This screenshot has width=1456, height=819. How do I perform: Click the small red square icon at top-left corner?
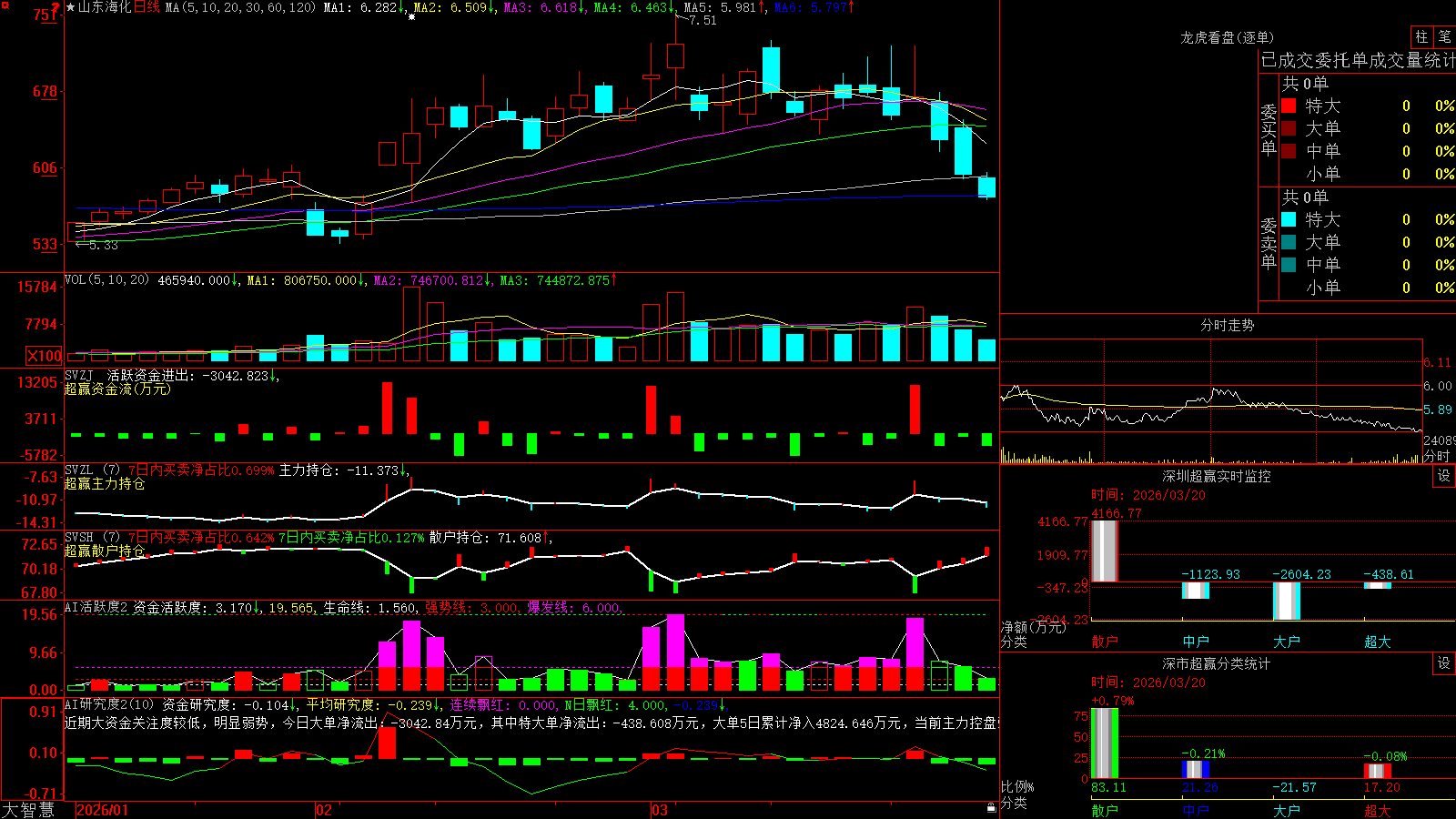(5, 5)
